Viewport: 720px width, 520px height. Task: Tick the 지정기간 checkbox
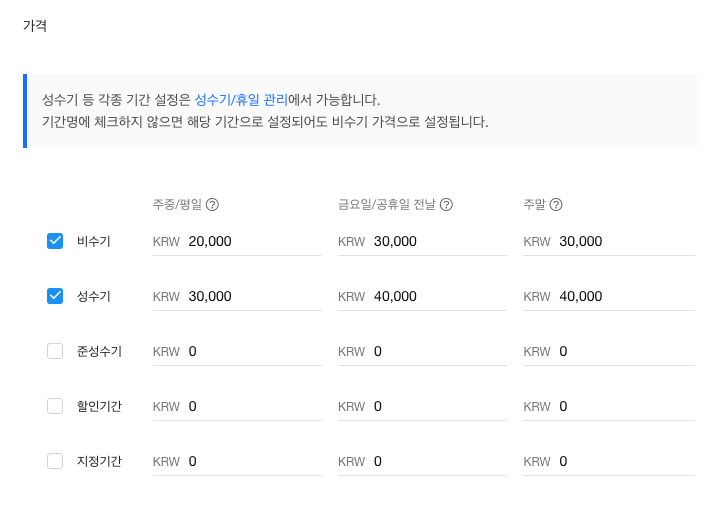(55, 461)
